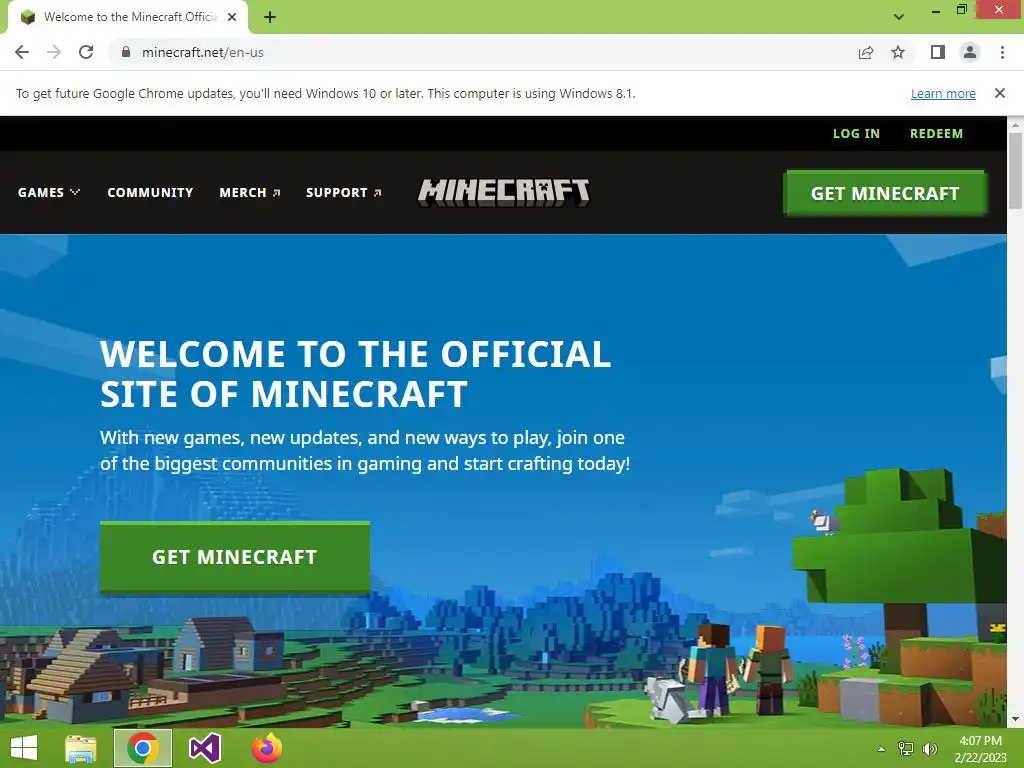Click the header GET MINECRAFT button
The width and height of the screenshot is (1024, 768).
point(885,193)
